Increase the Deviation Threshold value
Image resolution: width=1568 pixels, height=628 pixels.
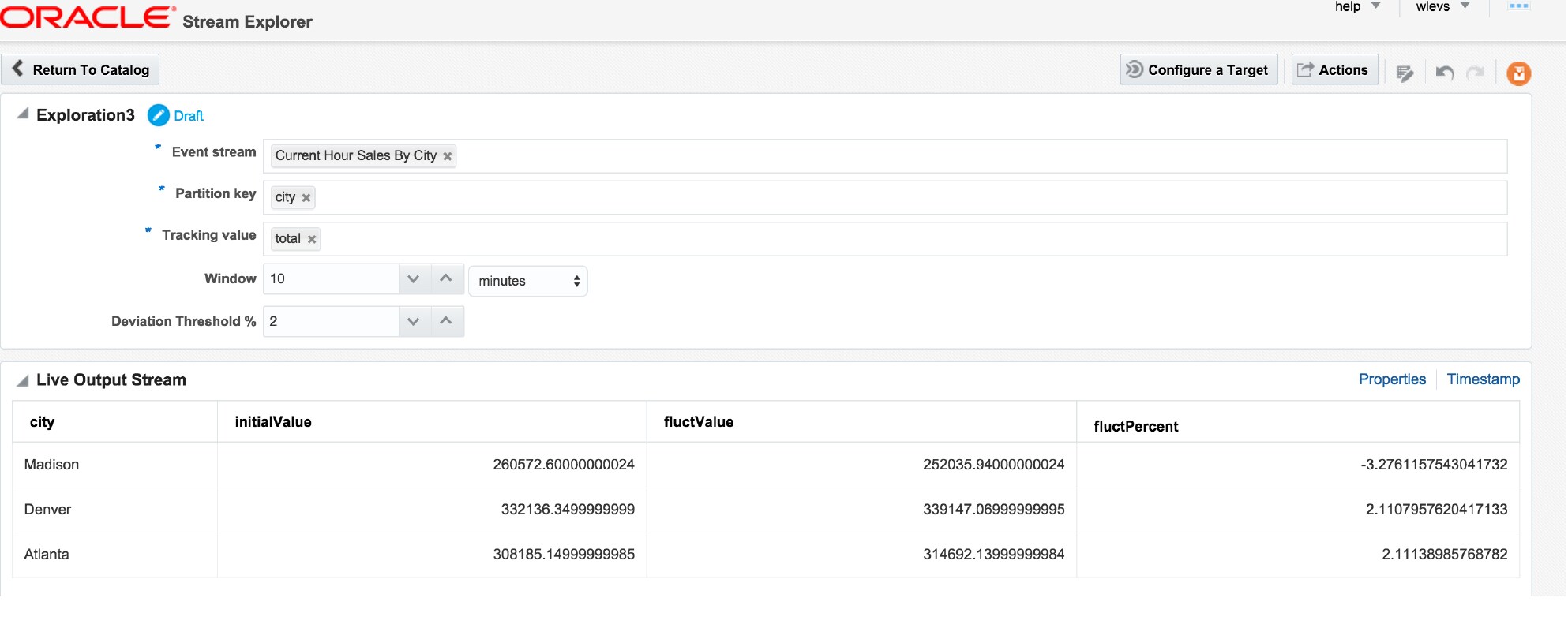446,321
